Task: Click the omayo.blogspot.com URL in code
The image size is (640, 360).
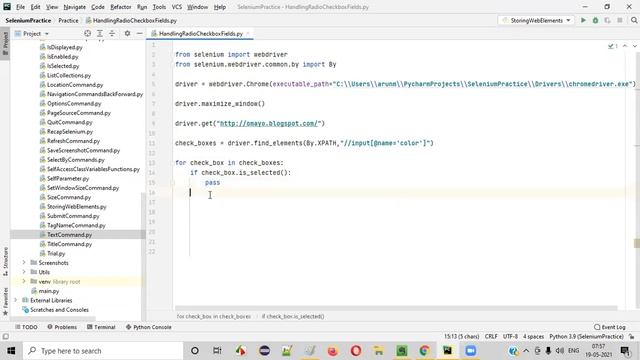Action: [269, 123]
